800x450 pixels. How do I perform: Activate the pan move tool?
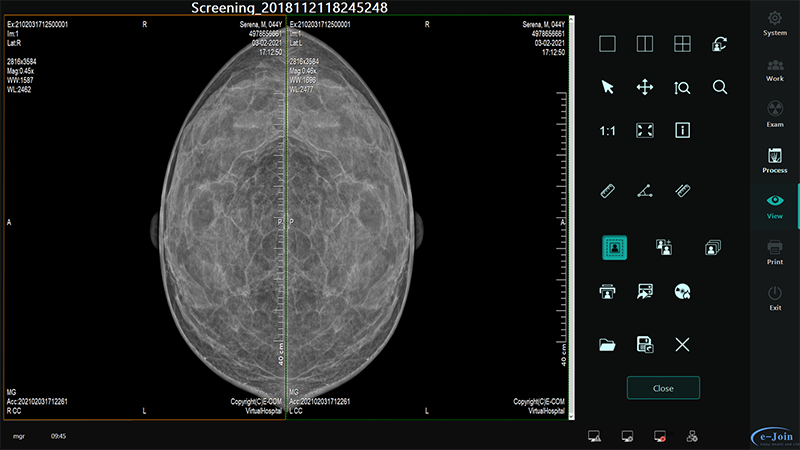coord(645,87)
